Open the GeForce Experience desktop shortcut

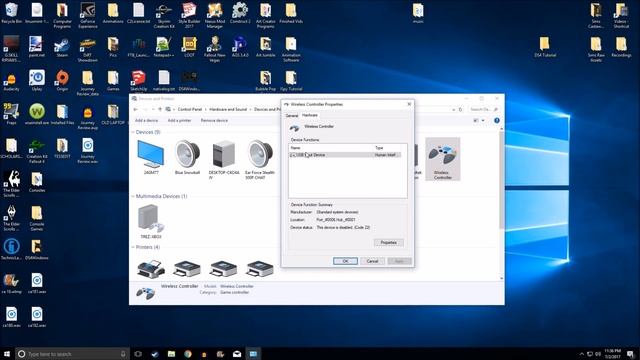pos(87,15)
